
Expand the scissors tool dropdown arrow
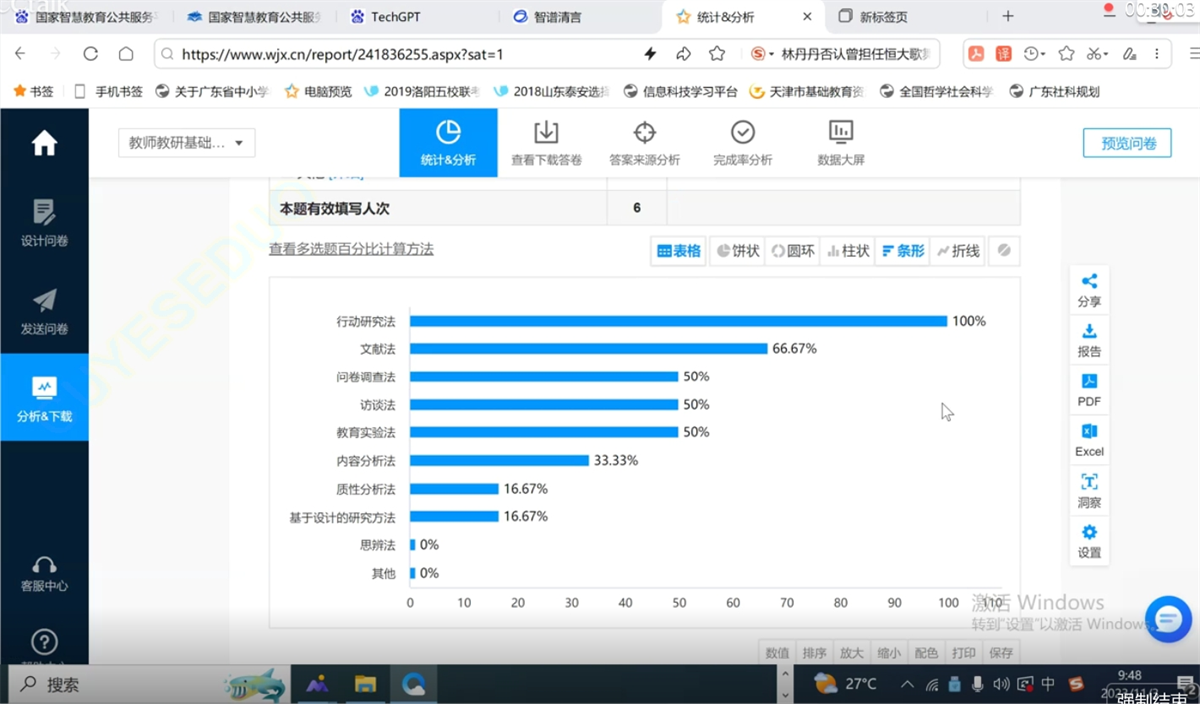coord(1107,54)
